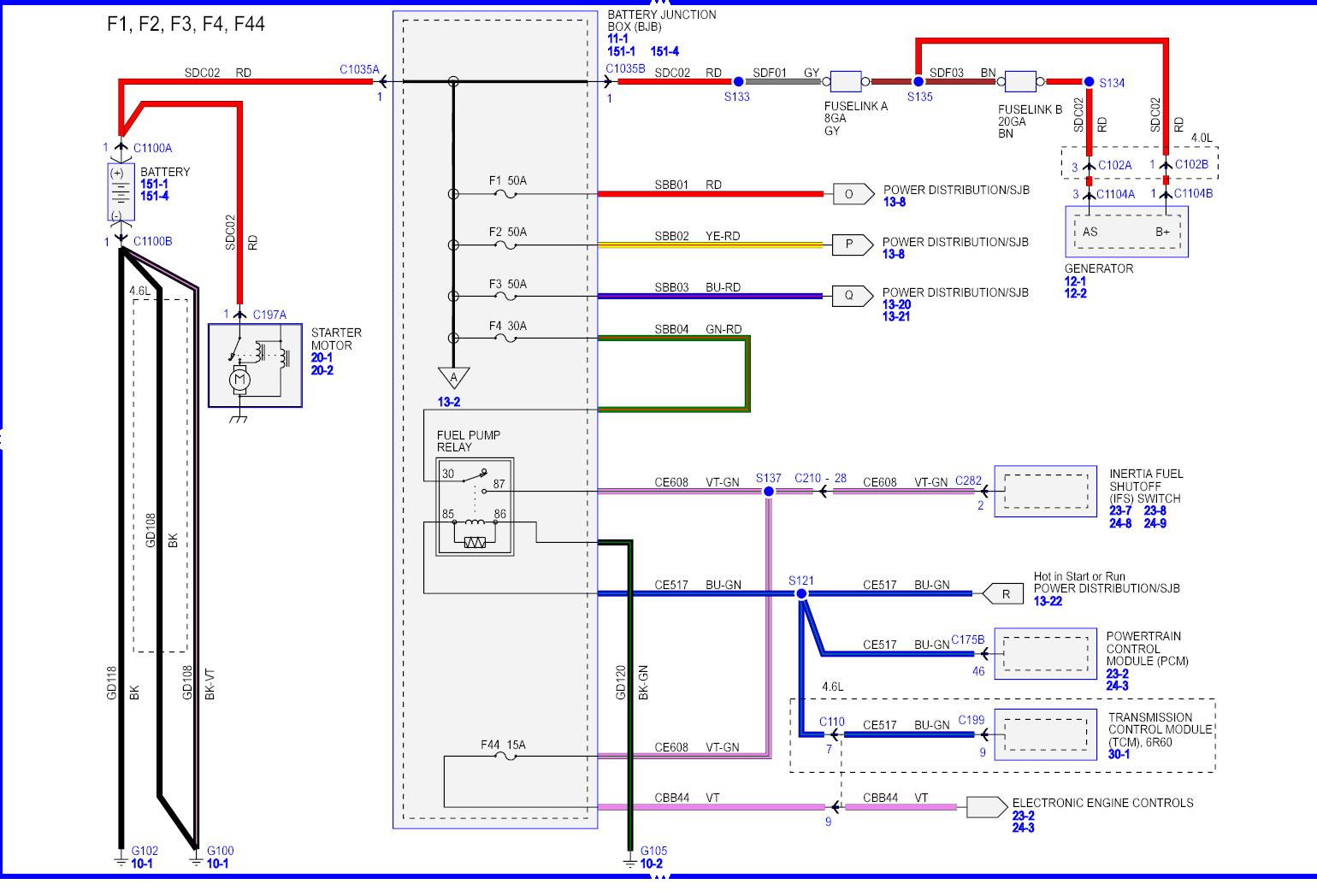Click the G100 ground symbol
Viewport: 1317px width, 896px height.
point(197,859)
